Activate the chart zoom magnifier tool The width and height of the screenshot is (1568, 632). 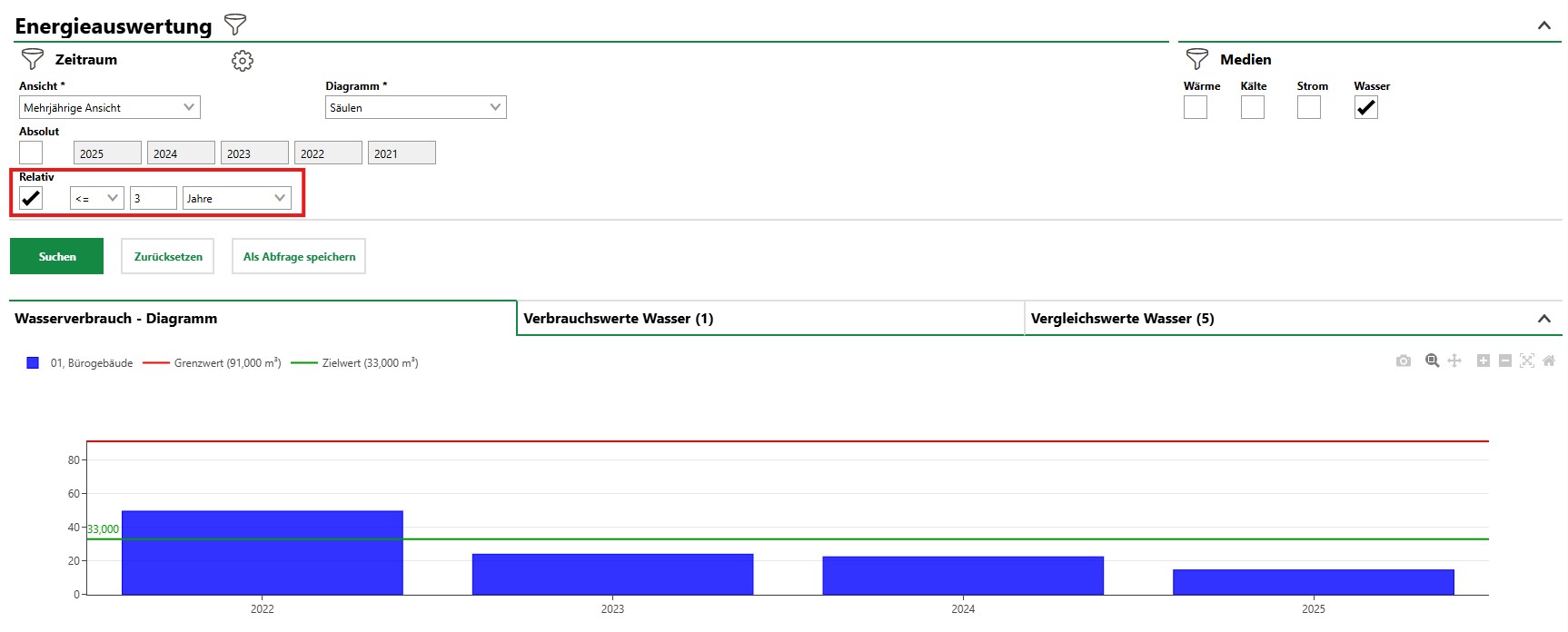[1433, 360]
